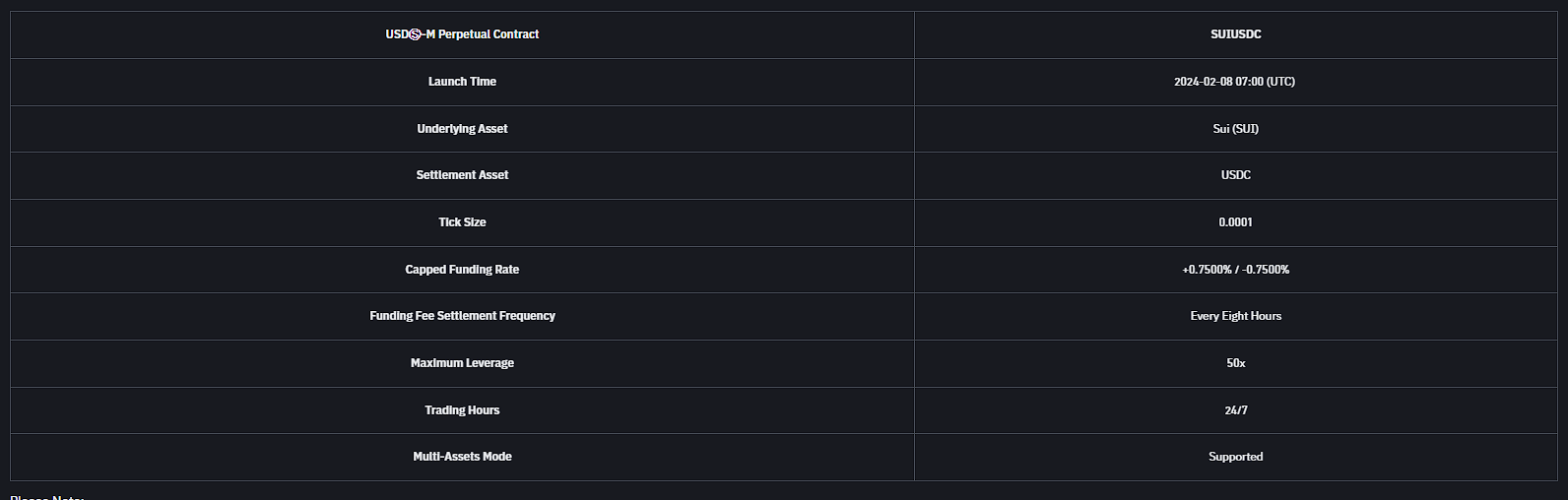Click the Maximum Leverage label
Screen dimensions: 1568x500
(462, 363)
